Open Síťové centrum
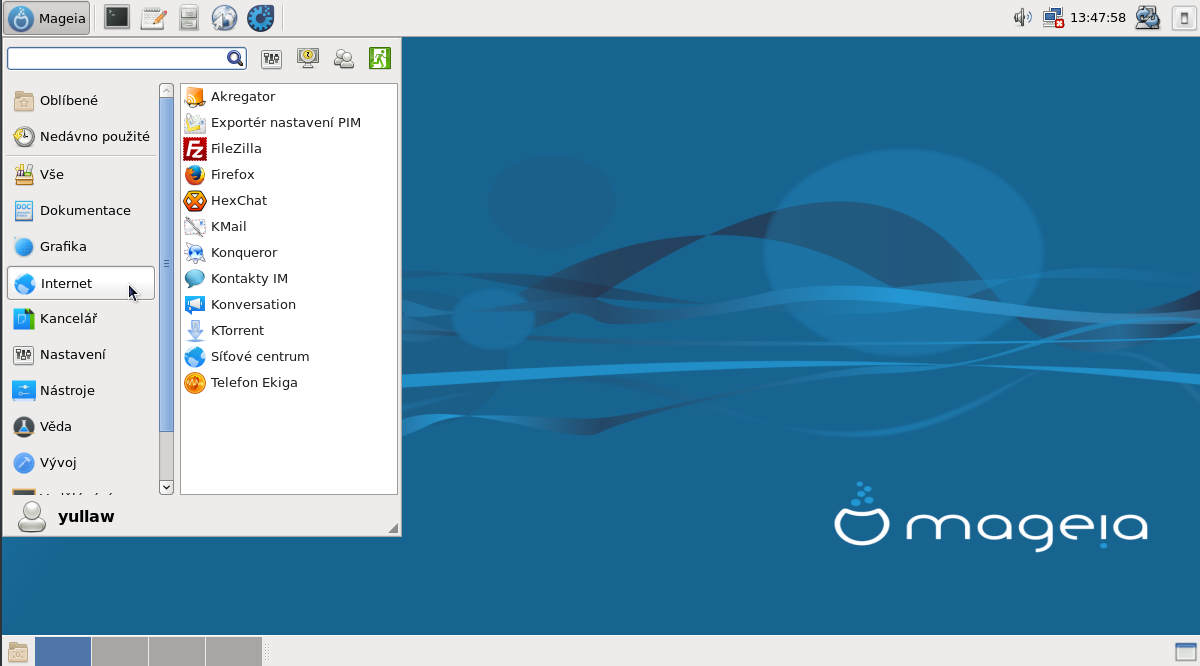 coord(289,356)
